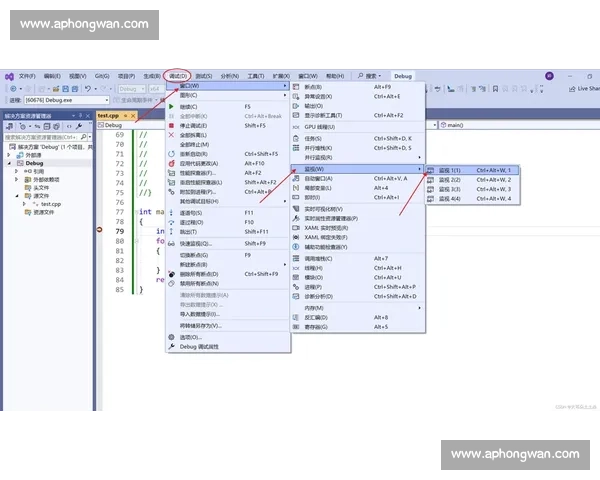Image resolution: width=600 pixels, height=480 pixels.
Task: Open the x64 platform dropdown
Action: [156, 89]
